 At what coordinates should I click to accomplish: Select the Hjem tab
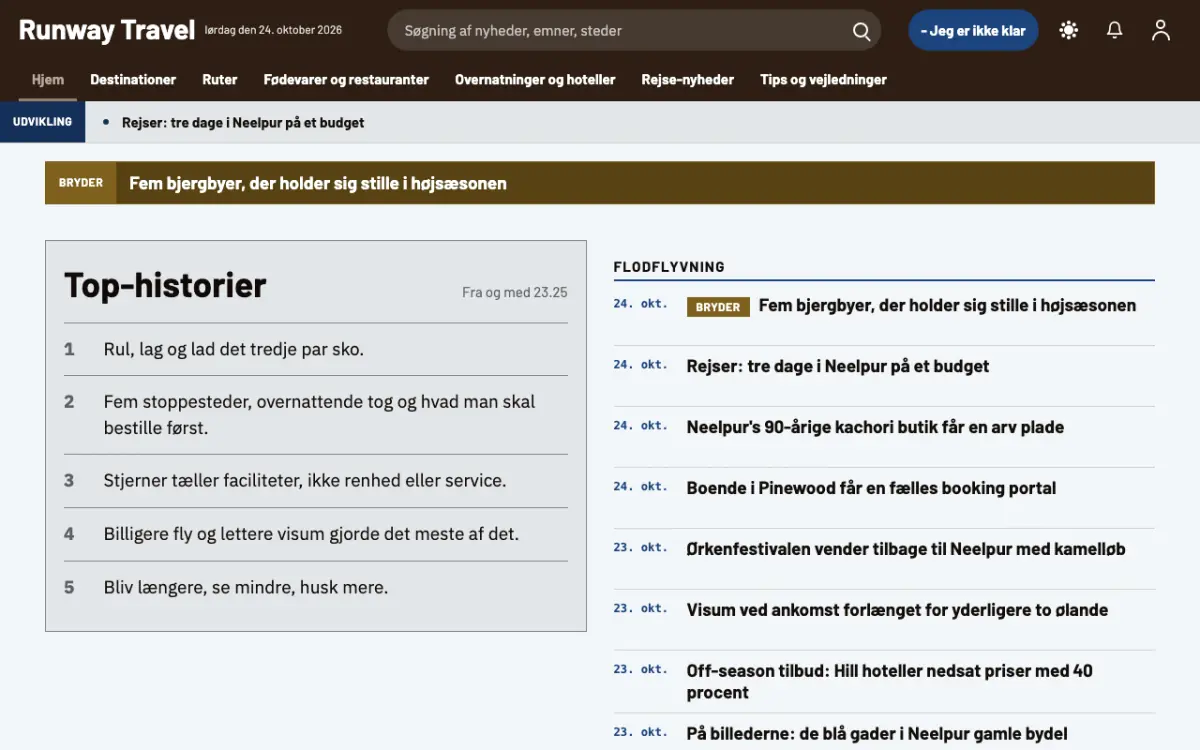48,80
